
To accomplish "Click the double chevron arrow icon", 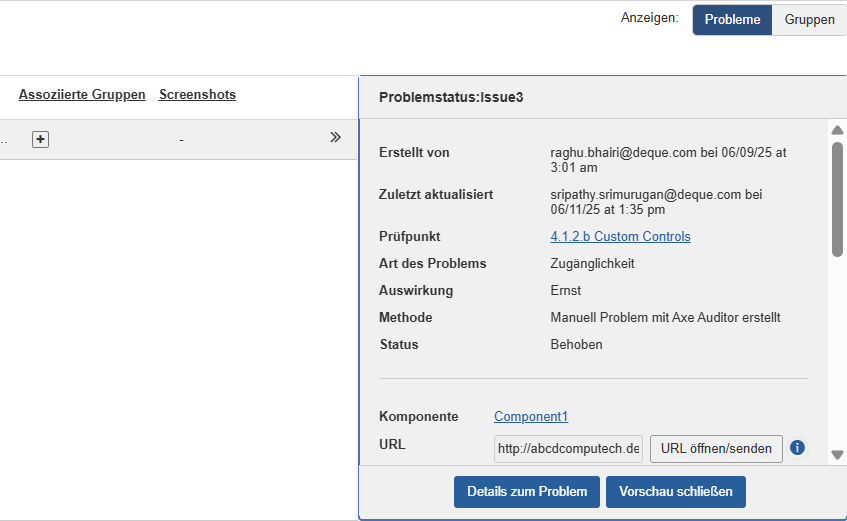I will [x=336, y=138].
